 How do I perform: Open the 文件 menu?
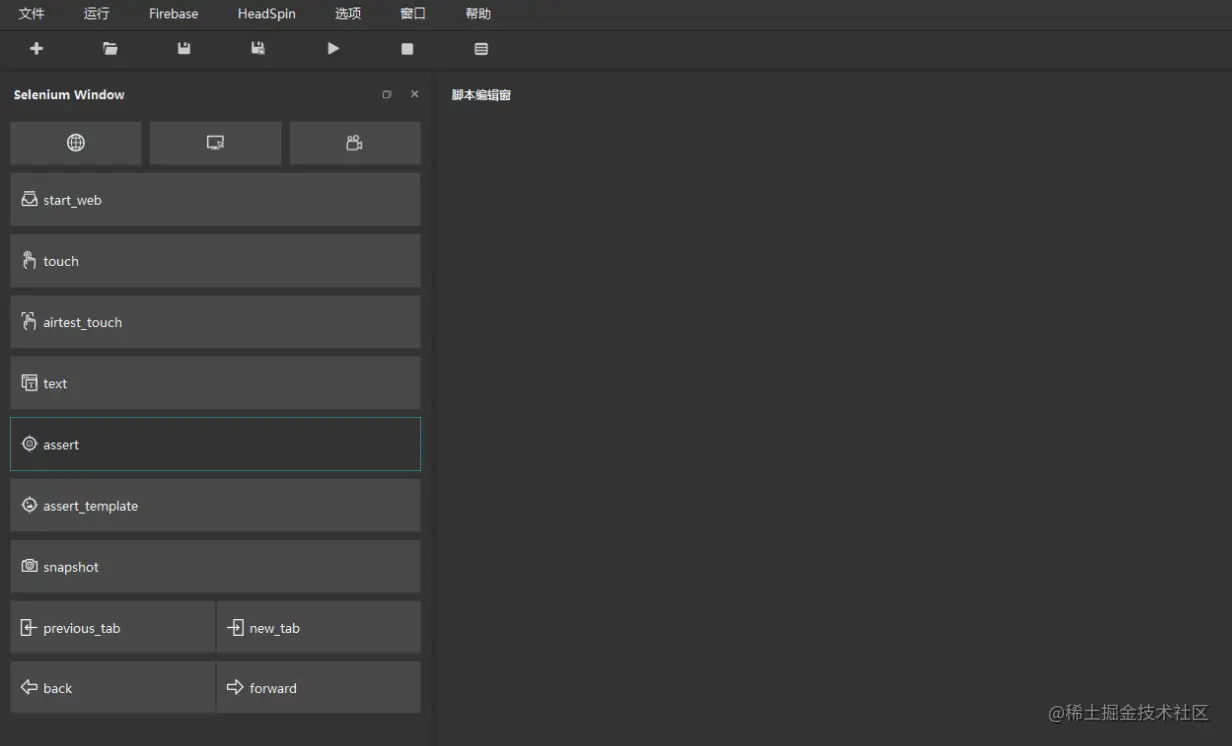[x=32, y=14]
